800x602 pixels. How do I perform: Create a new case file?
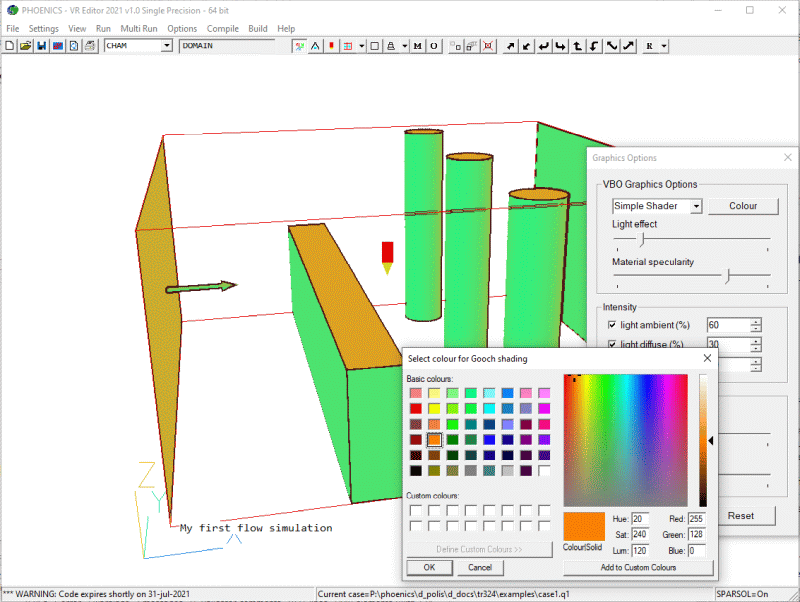[x=10, y=45]
